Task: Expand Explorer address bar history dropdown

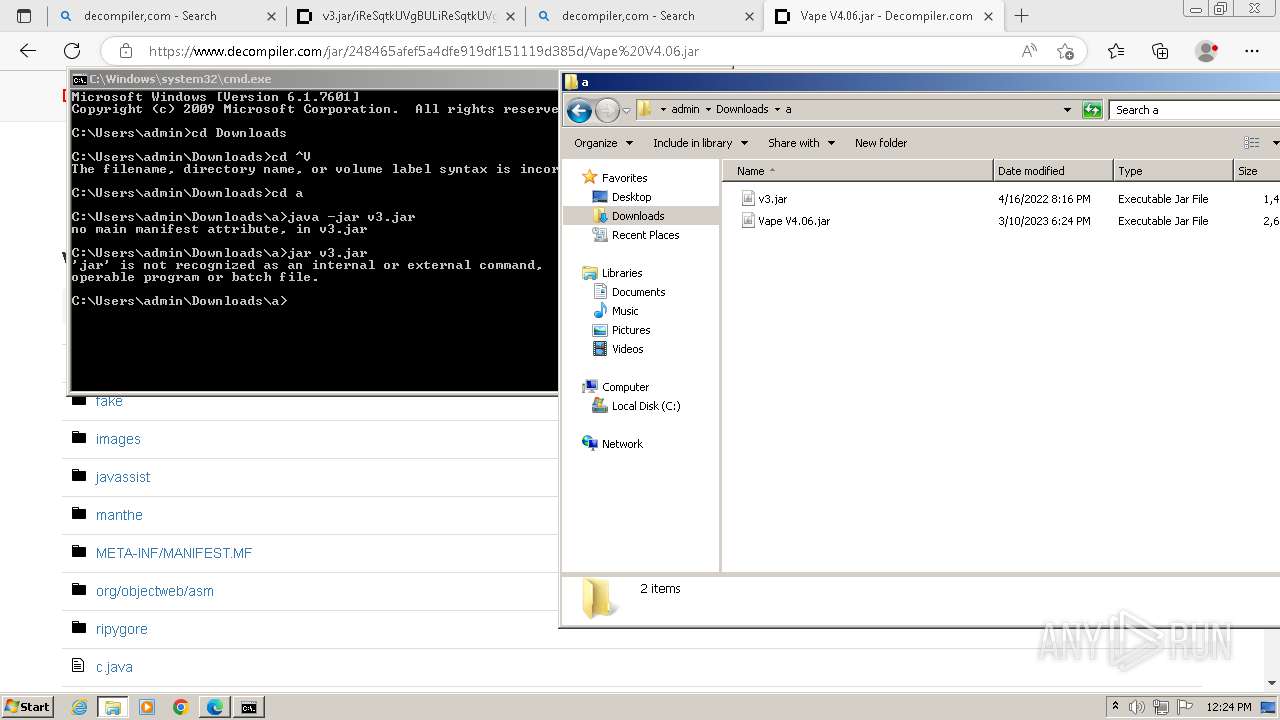Action: point(1067,110)
